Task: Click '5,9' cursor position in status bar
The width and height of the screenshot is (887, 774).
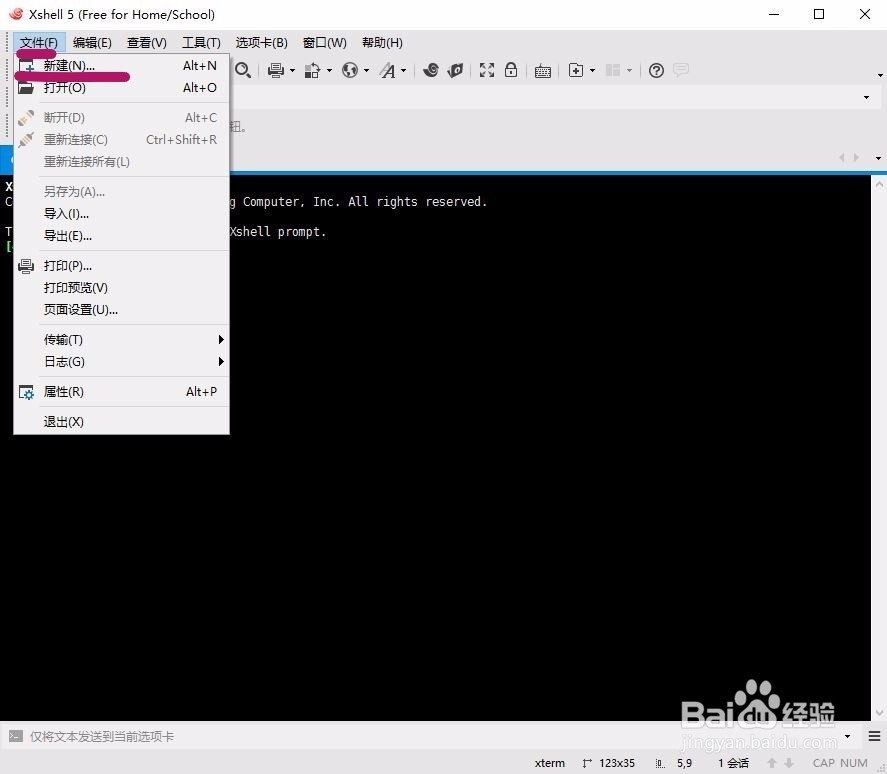Action: 684,763
